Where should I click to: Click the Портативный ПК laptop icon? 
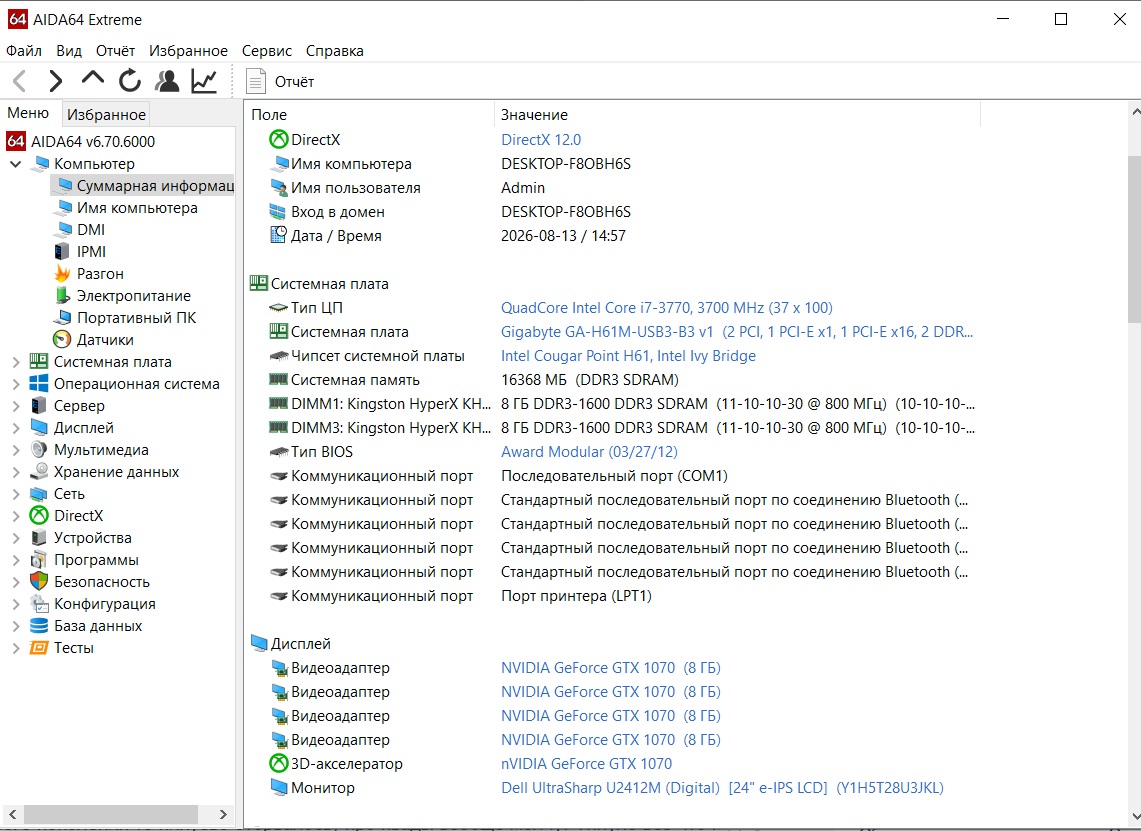pyautogui.click(x=63, y=317)
